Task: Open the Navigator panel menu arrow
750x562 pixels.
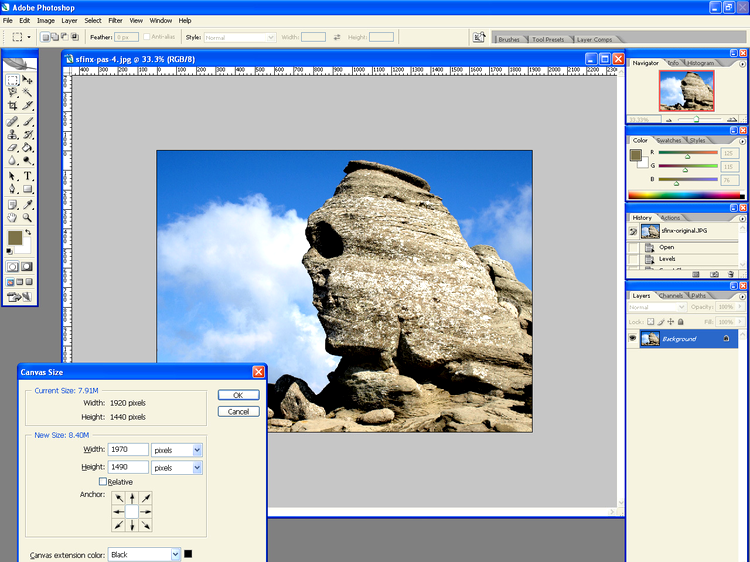Action: tap(742, 64)
